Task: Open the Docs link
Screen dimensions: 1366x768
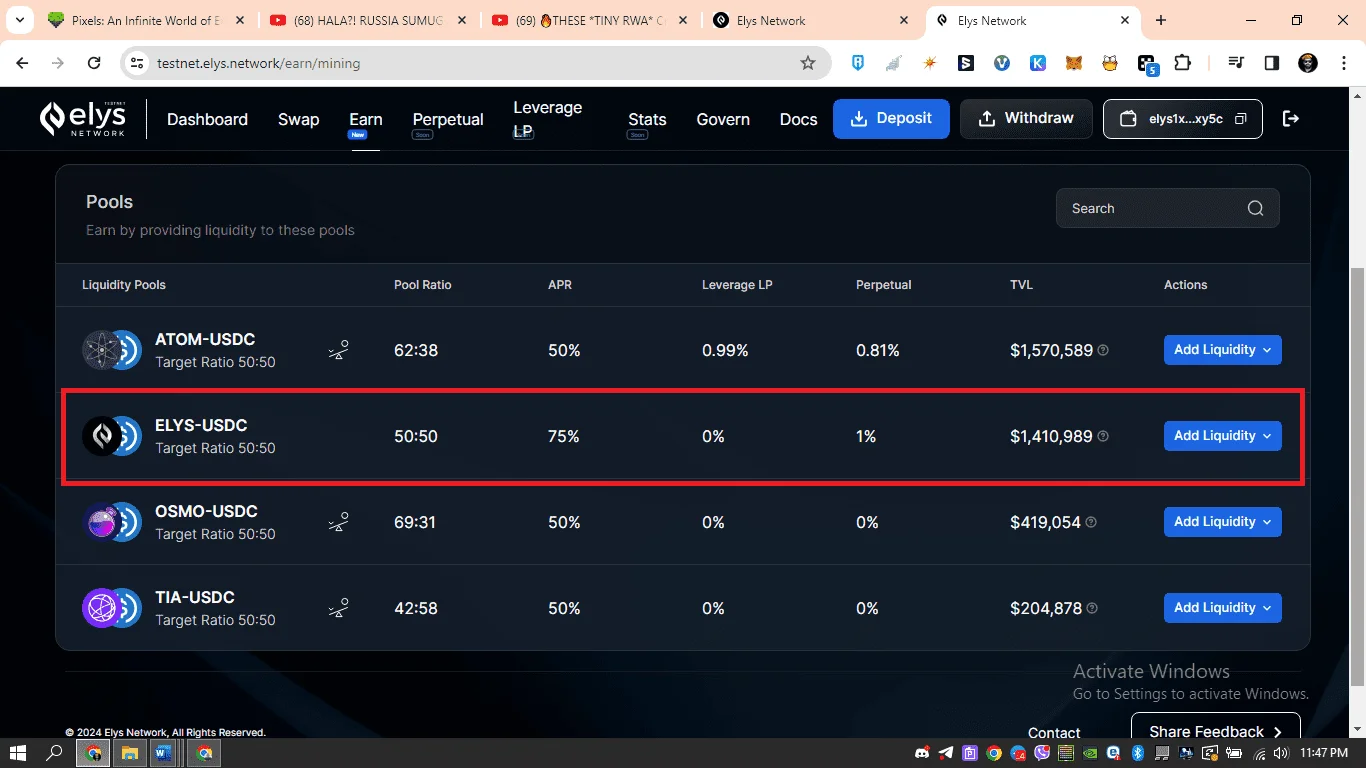Action: (798, 119)
